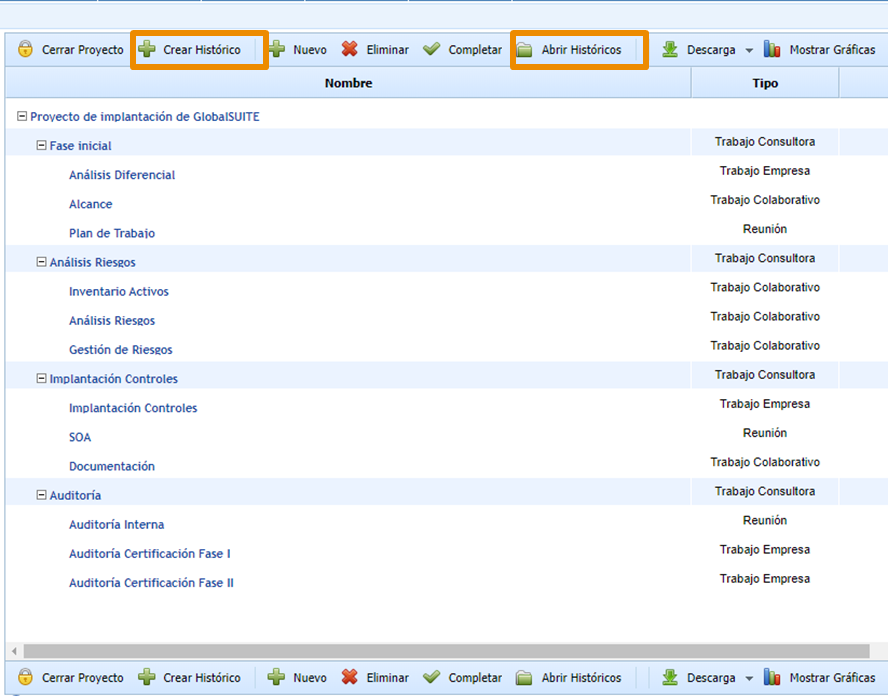Collapse root Proyecto de implantación node
This screenshot has height=696, width=888.
click(22, 117)
